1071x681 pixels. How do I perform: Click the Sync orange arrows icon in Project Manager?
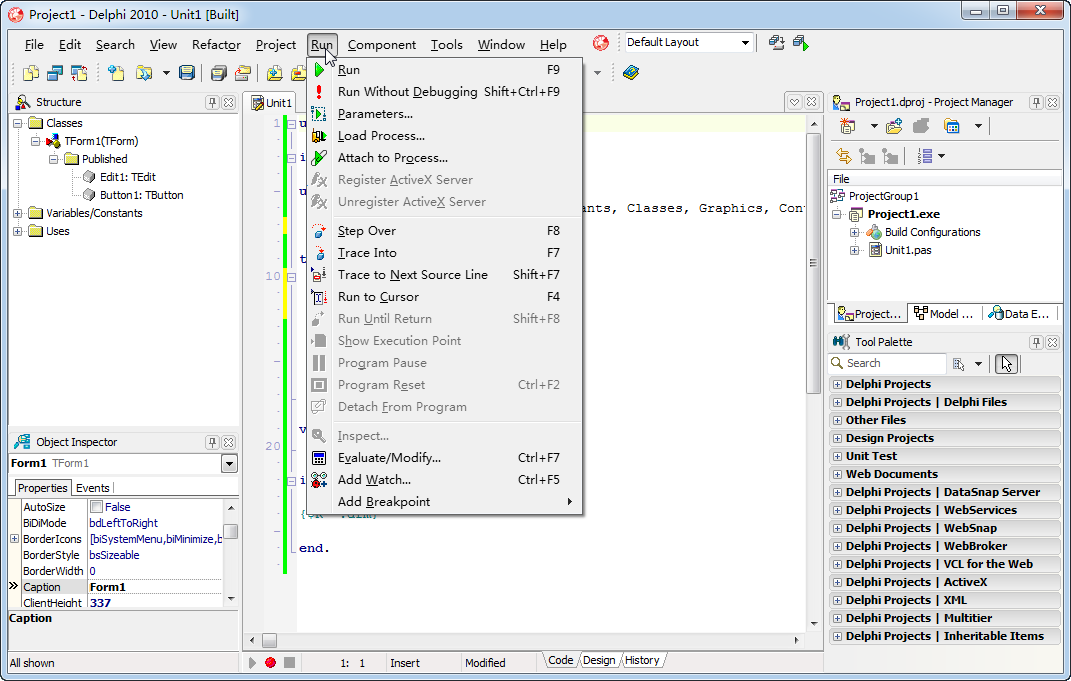click(x=844, y=156)
